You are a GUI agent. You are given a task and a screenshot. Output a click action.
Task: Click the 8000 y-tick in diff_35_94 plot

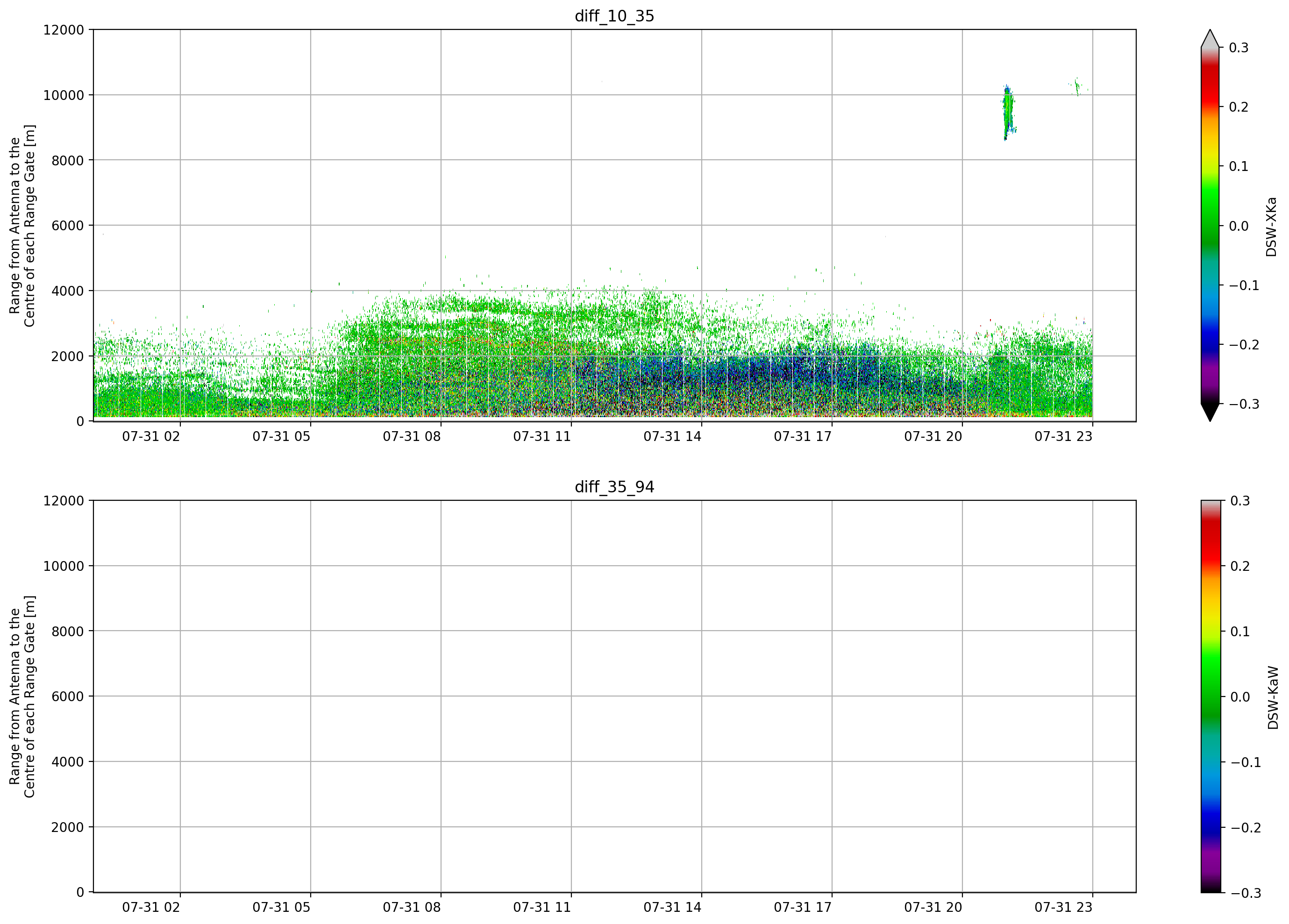[x=68, y=632]
